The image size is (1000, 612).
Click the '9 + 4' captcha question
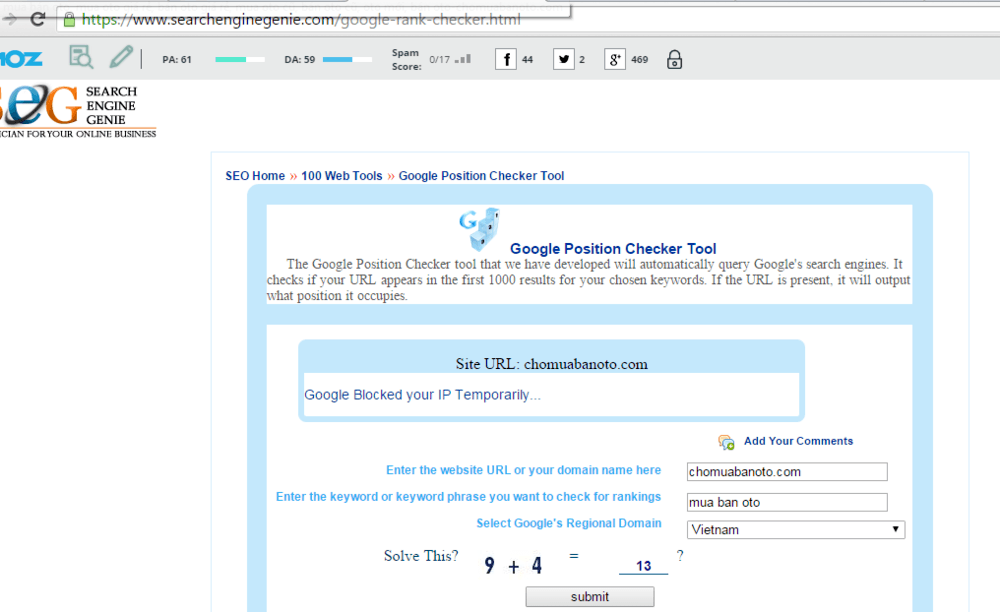pyautogui.click(x=513, y=565)
